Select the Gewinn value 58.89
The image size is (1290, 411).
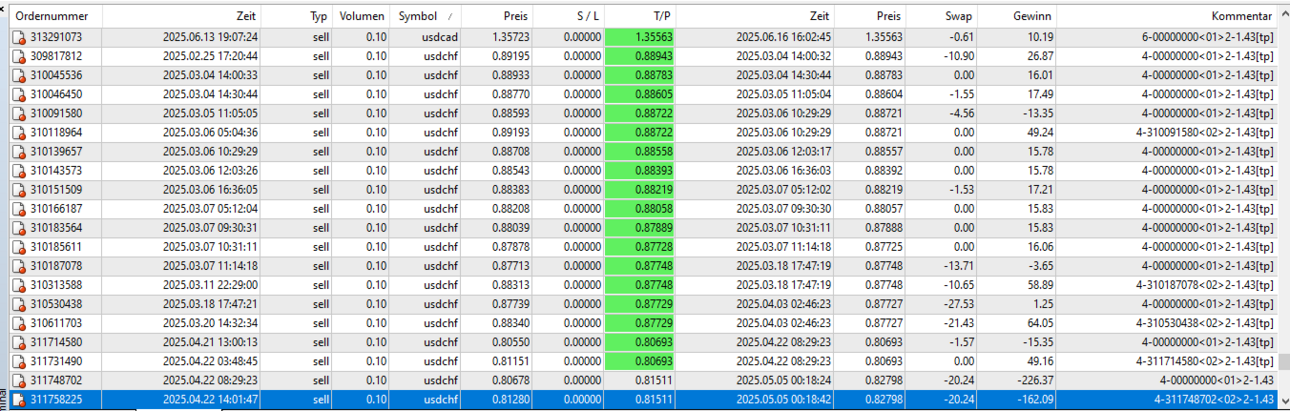pyautogui.click(x=1039, y=285)
